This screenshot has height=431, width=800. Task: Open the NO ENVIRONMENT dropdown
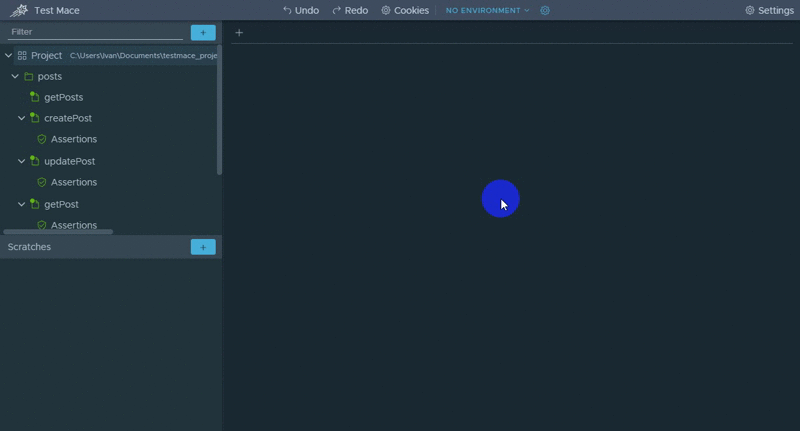pos(487,10)
